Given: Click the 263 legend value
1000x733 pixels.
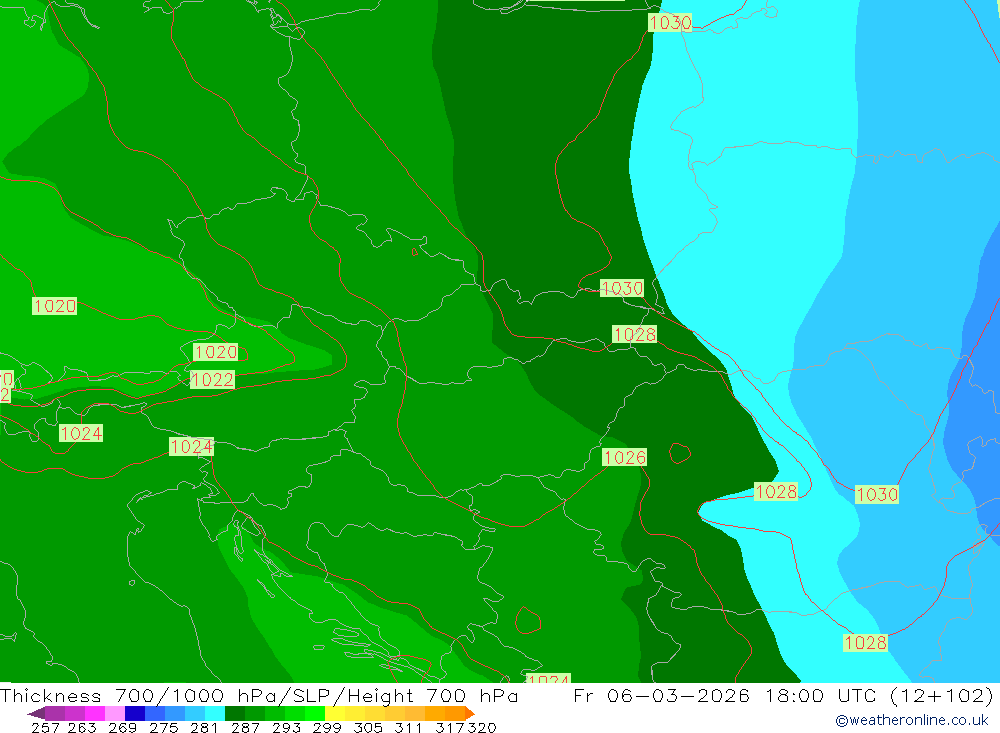Looking at the screenshot, I should point(82,728).
